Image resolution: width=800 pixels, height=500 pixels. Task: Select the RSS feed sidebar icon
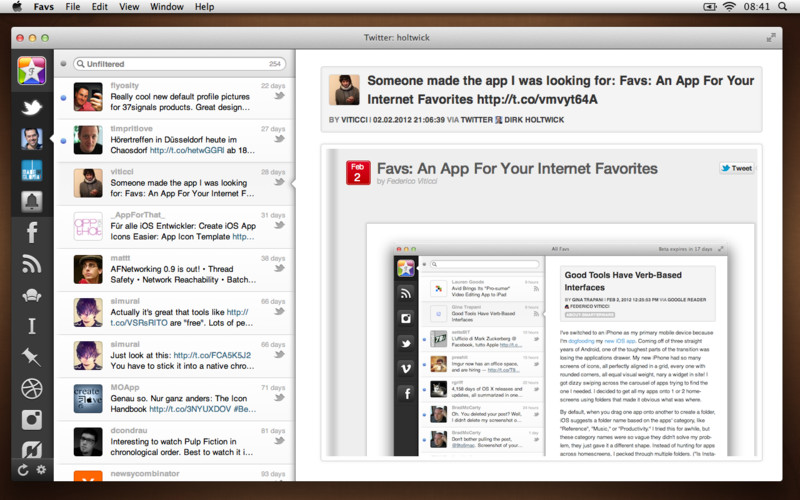coord(32,264)
